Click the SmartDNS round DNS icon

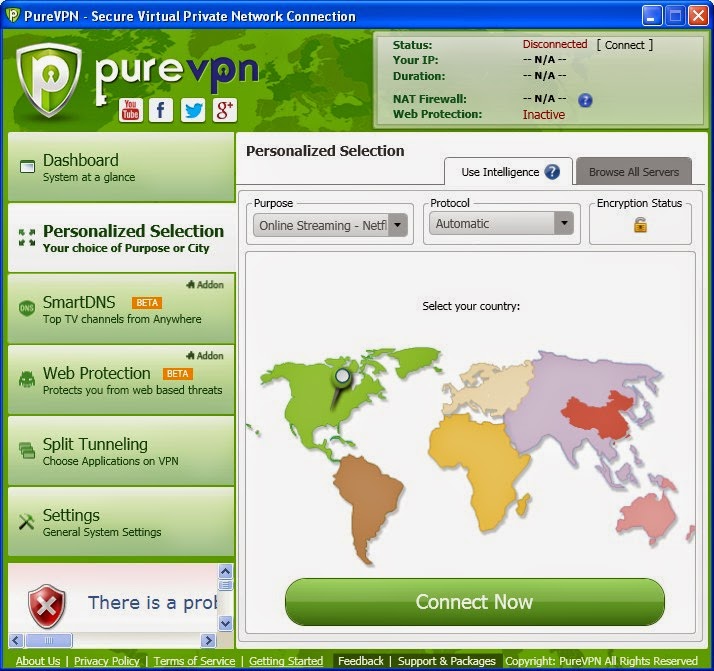tap(27, 308)
